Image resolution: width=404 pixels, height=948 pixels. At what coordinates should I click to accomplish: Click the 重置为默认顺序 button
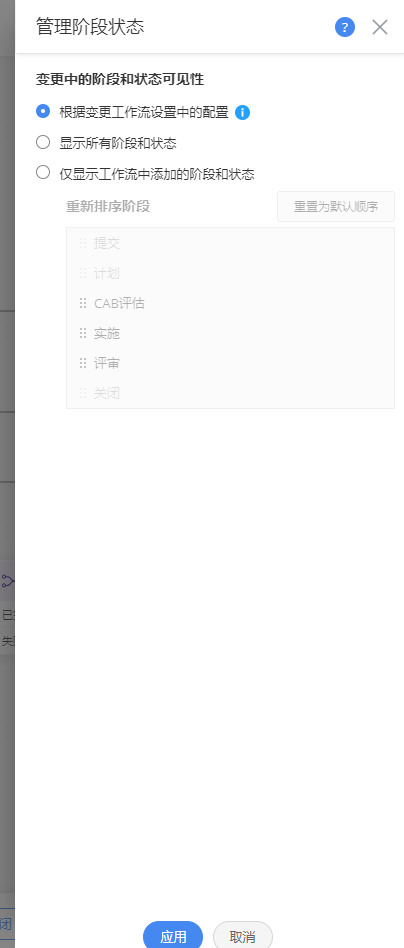(x=336, y=207)
